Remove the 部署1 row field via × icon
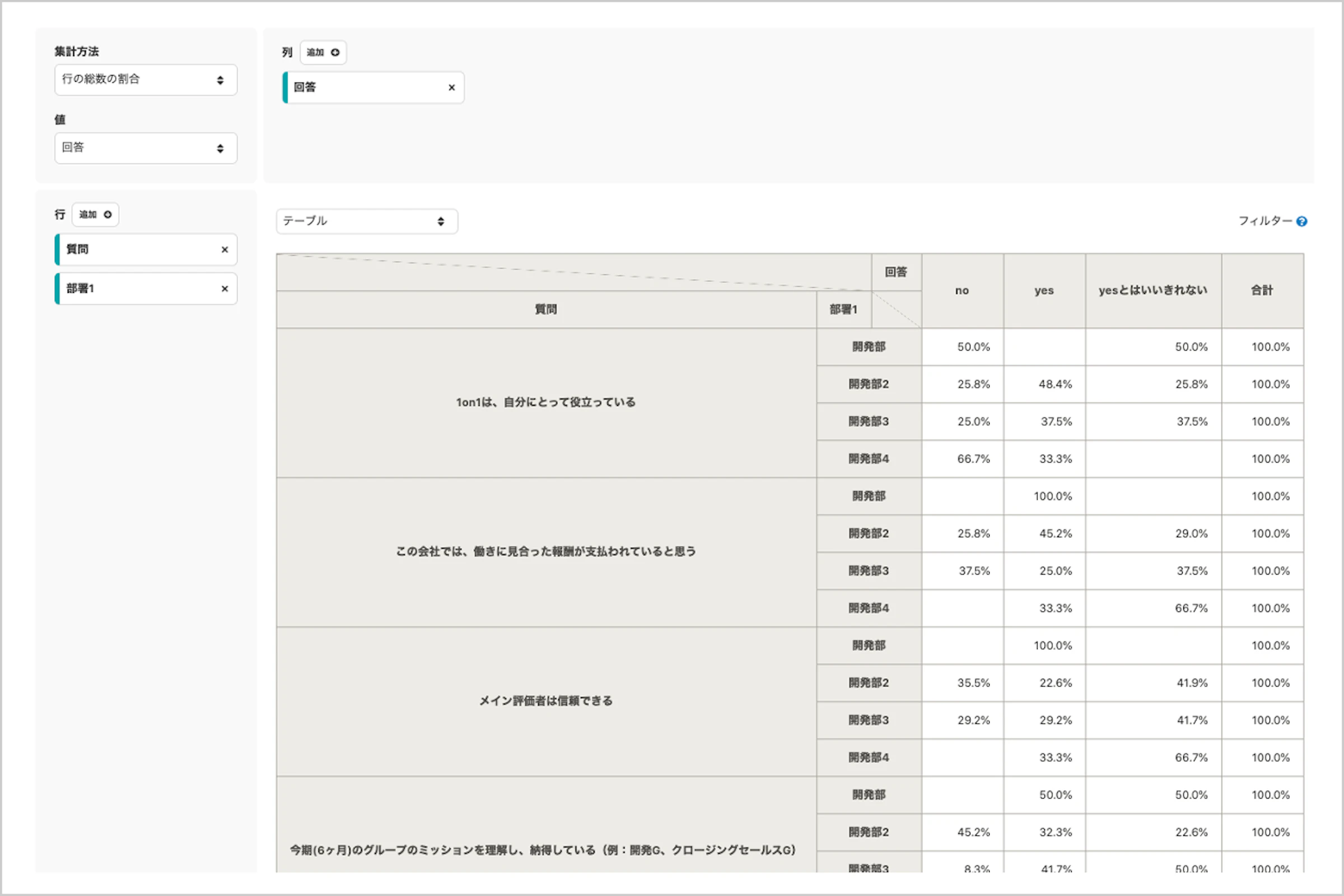Viewport: 1344px width, 896px height. click(224, 288)
